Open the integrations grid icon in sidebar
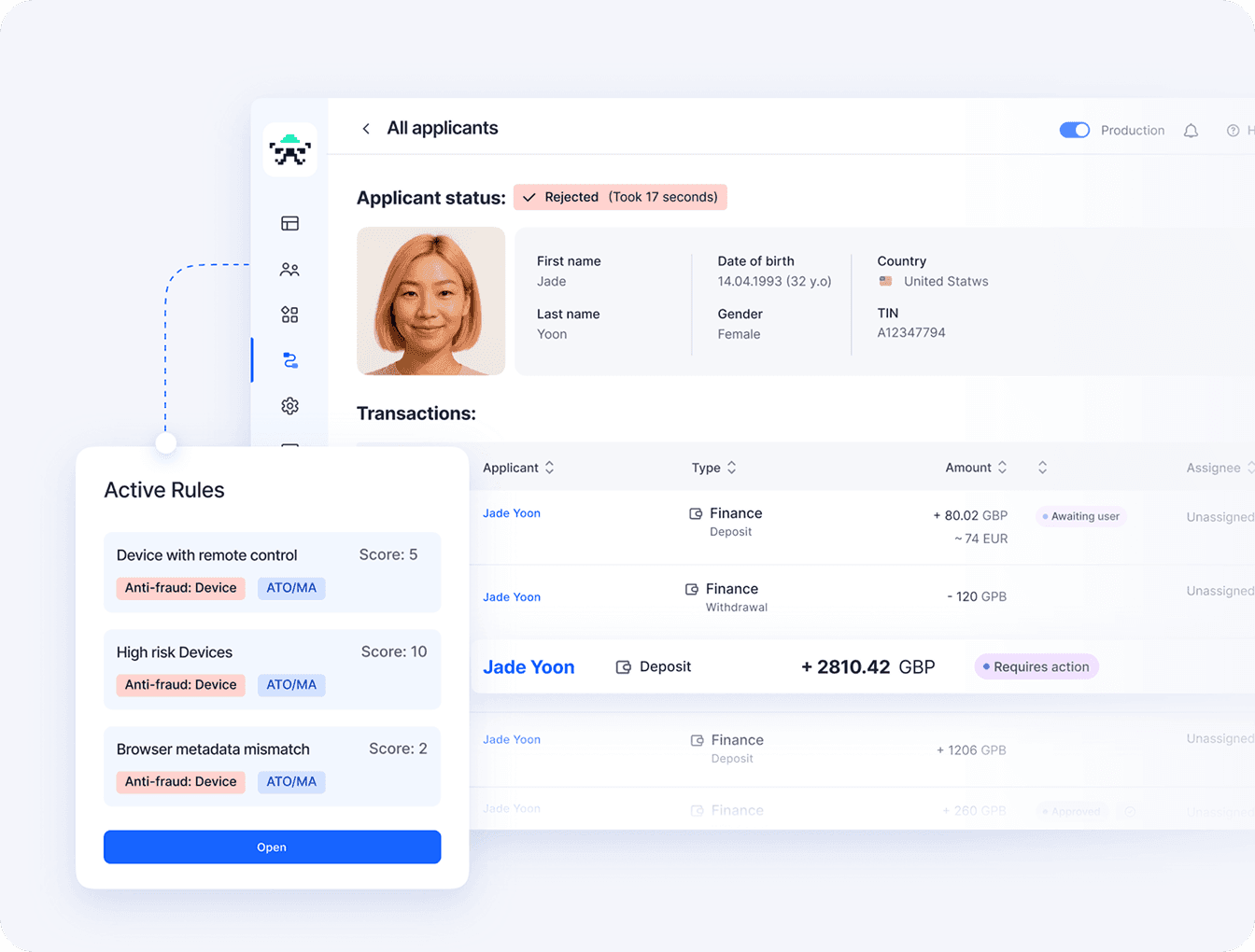 coord(289,315)
